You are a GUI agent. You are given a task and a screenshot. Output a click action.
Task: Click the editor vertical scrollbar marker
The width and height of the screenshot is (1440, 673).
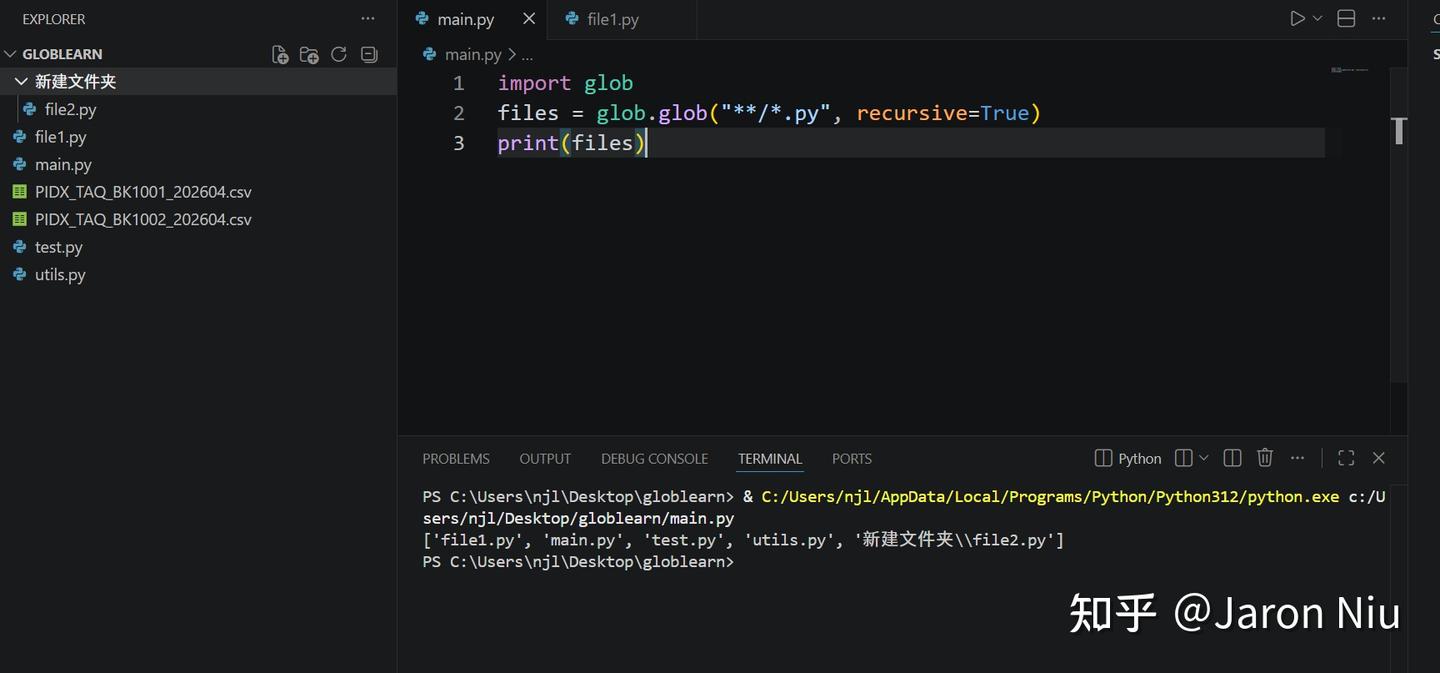tap(1399, 131)
